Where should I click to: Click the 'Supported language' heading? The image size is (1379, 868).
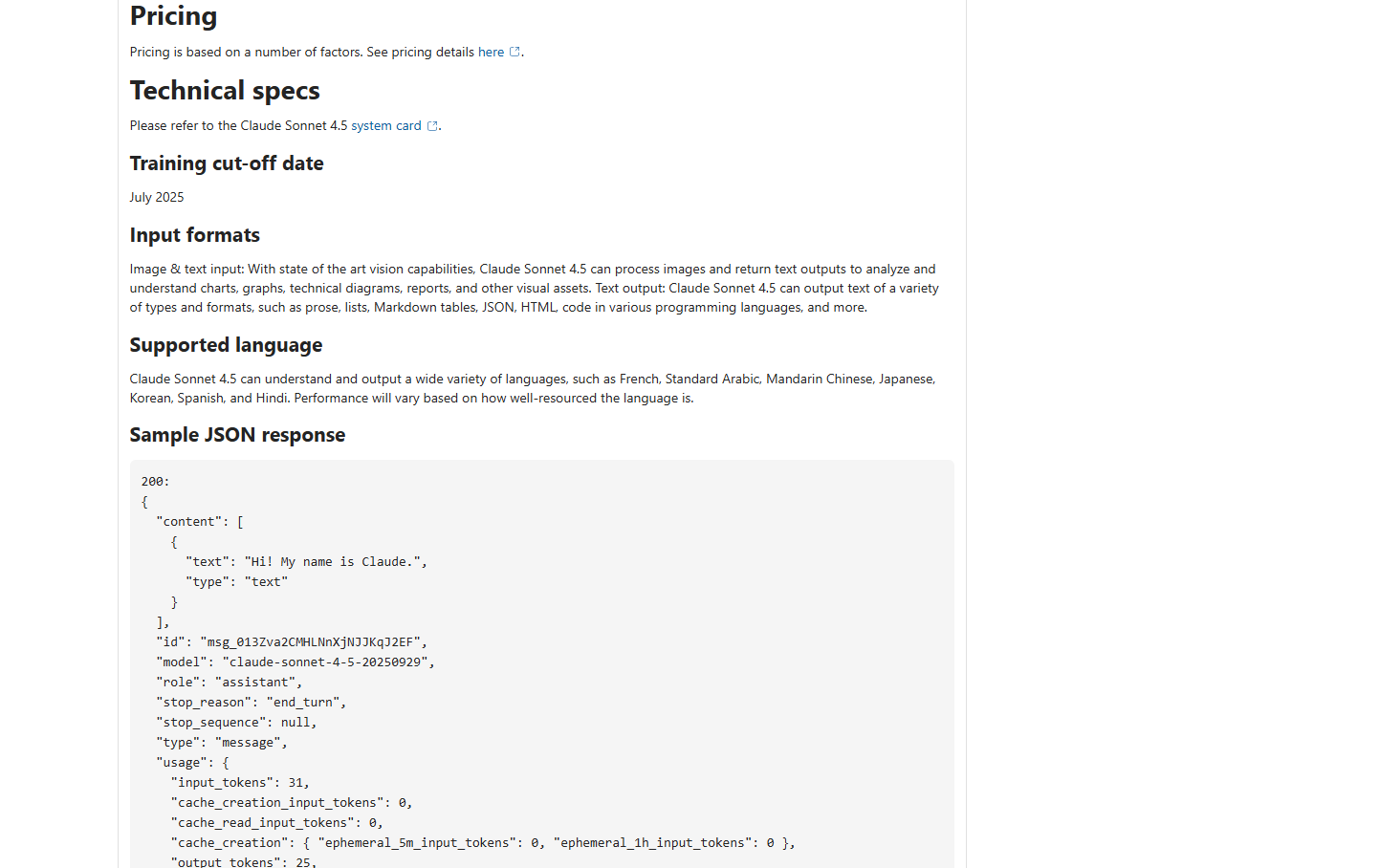click(x=226, y=345)
